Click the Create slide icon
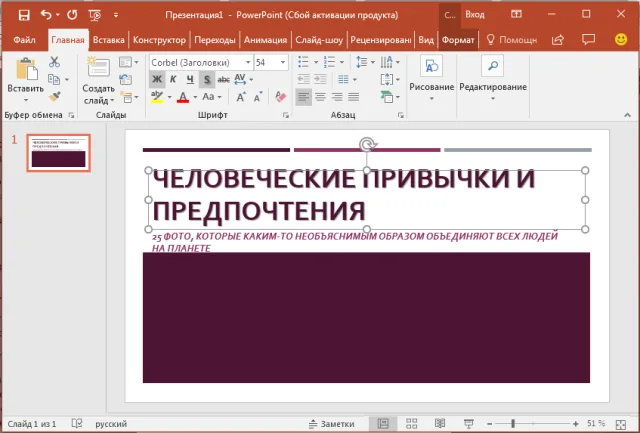 click(98, 67)
